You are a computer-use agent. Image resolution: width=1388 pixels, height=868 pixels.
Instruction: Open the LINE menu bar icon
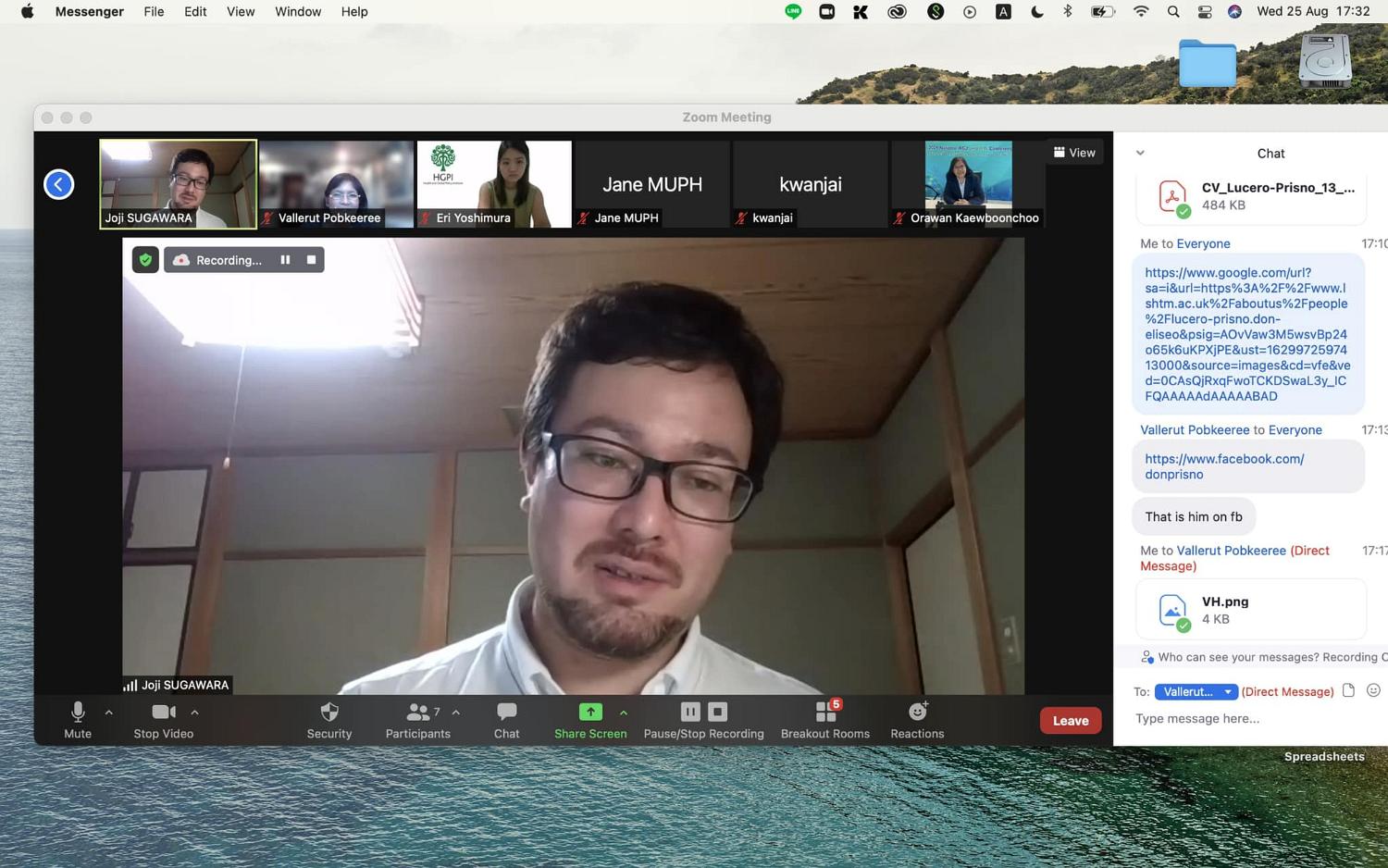pos(793,12)
